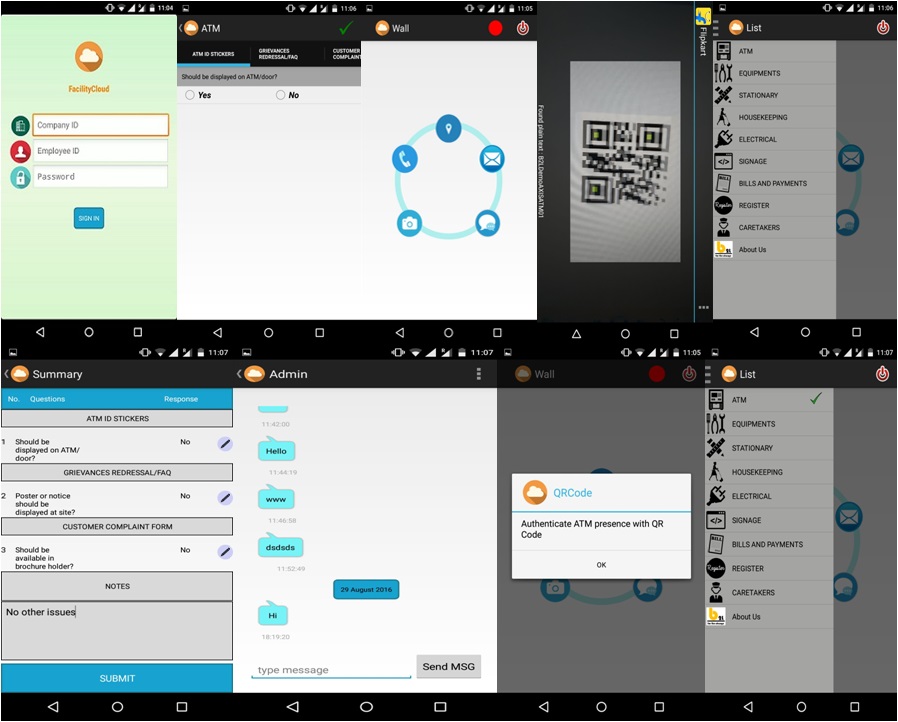Focus the Password field on login
Image resolution: width=898 pixels, height=722 pixels.
[100, 177]
